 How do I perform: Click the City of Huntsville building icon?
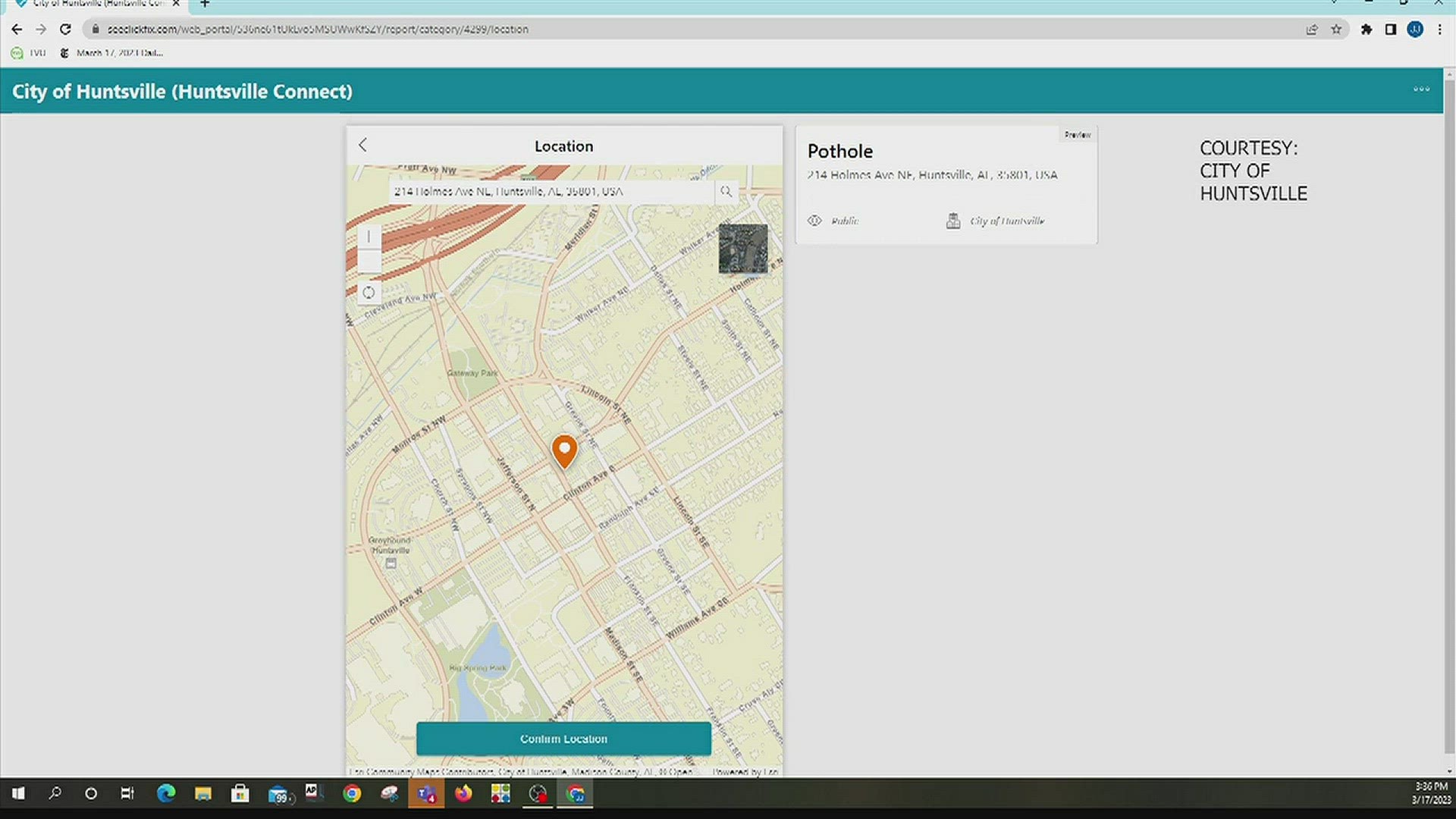(953, 221)
